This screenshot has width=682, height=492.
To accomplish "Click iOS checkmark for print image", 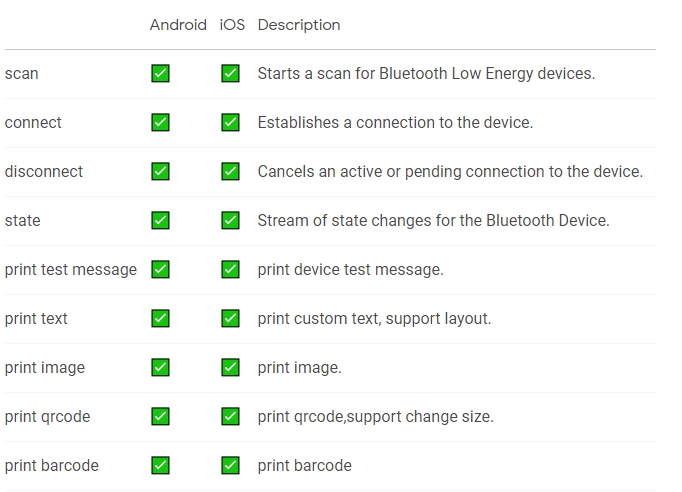I will (x=230, y=367).
